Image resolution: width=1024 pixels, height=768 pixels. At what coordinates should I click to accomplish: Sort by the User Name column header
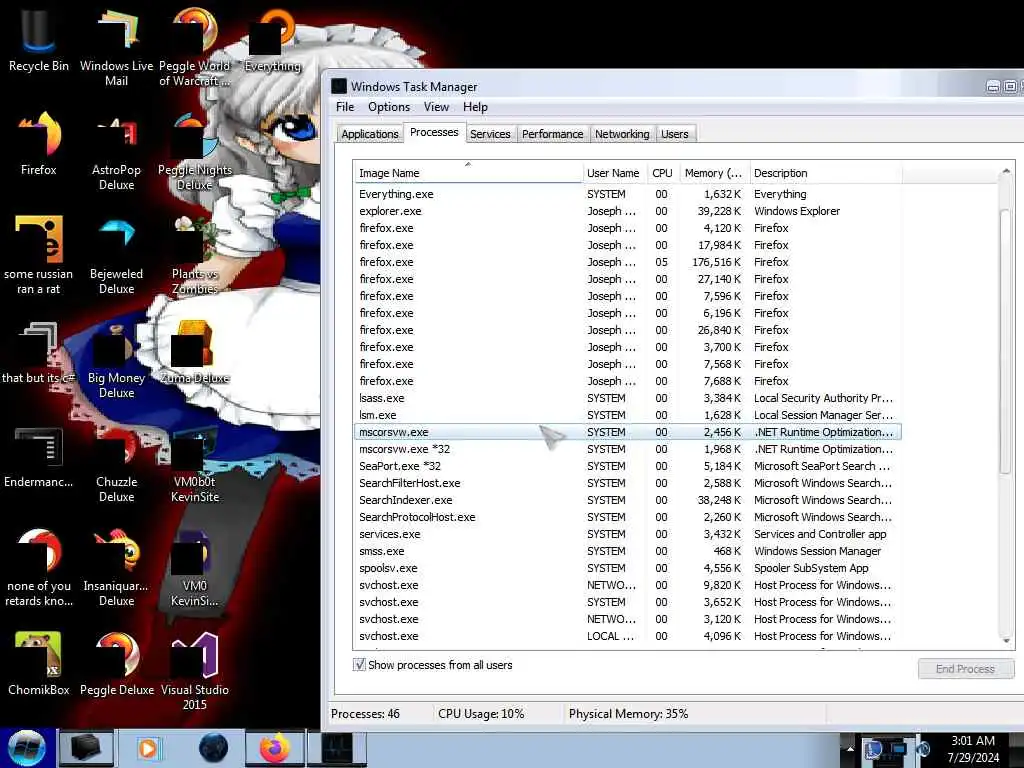pyautogui.click(x=614, y=173)
